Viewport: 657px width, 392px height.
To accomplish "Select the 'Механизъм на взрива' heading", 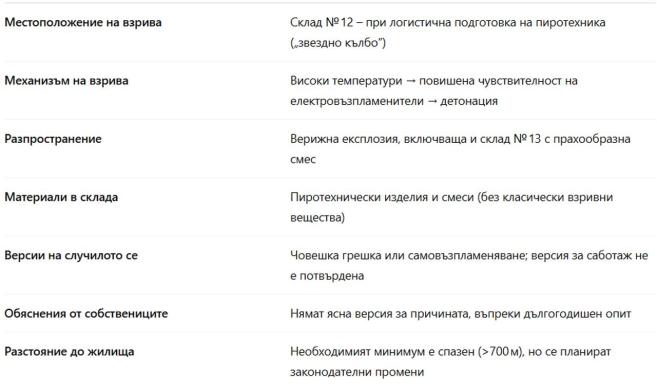I will [x=66, y=80].
